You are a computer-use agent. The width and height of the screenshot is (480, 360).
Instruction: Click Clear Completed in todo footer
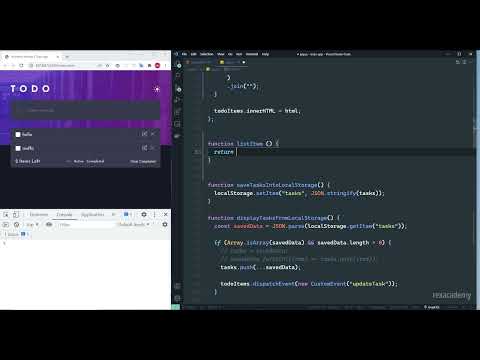pos(143,161)
